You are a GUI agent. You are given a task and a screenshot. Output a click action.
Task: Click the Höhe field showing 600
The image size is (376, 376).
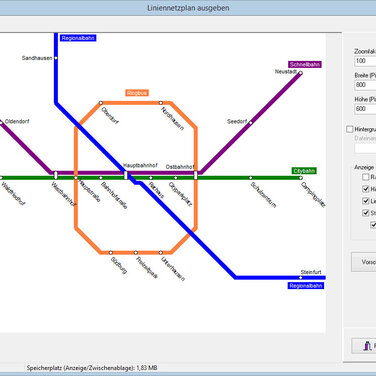[x=365, y=109]
